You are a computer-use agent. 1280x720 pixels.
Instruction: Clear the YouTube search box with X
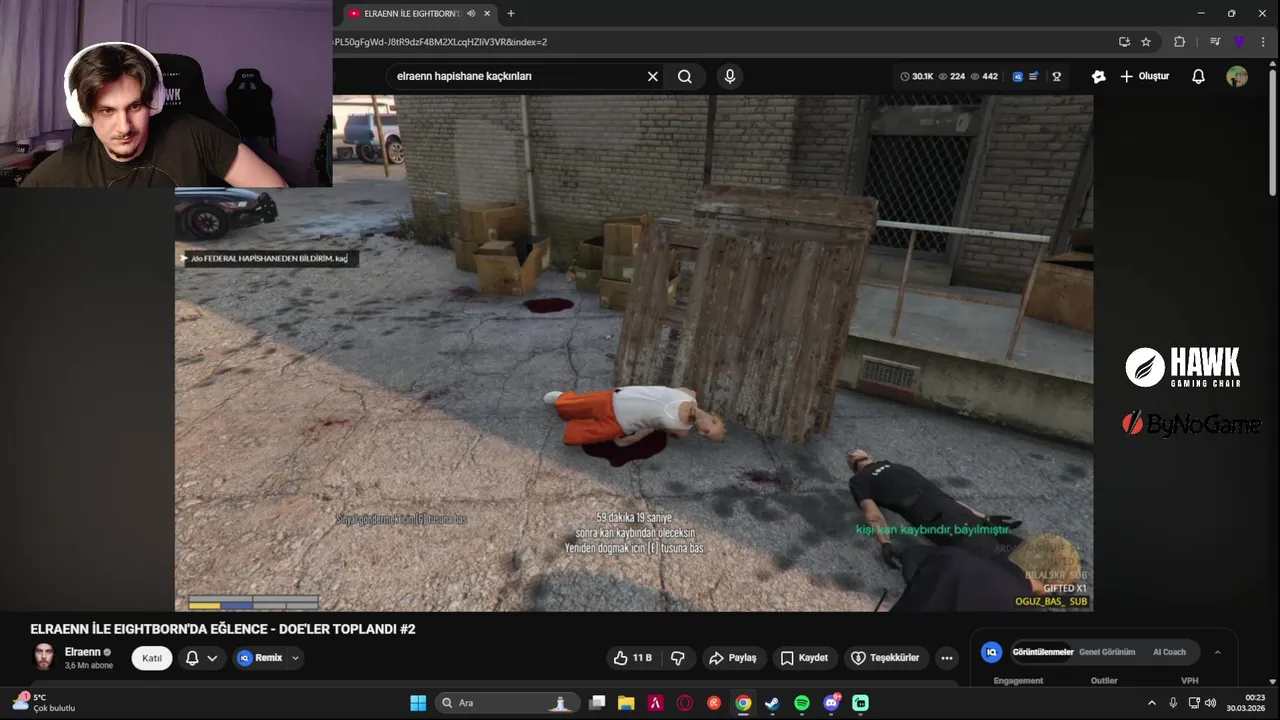653,76
